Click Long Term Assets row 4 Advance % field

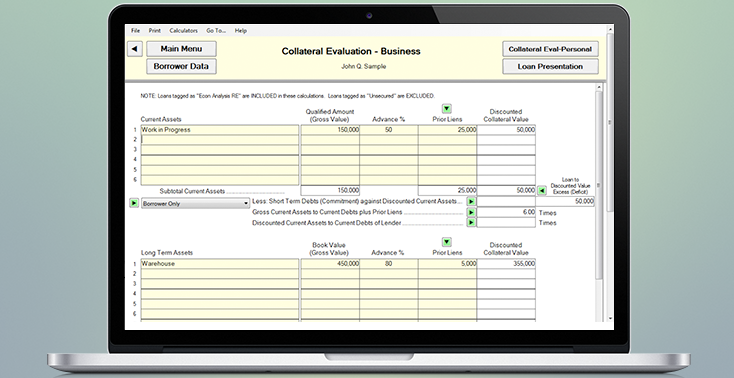[389, 294]
